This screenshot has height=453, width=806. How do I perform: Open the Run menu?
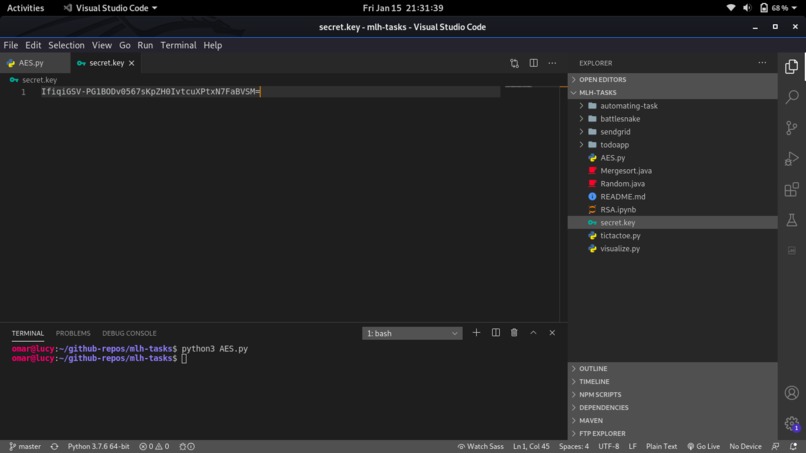(145, 45)
